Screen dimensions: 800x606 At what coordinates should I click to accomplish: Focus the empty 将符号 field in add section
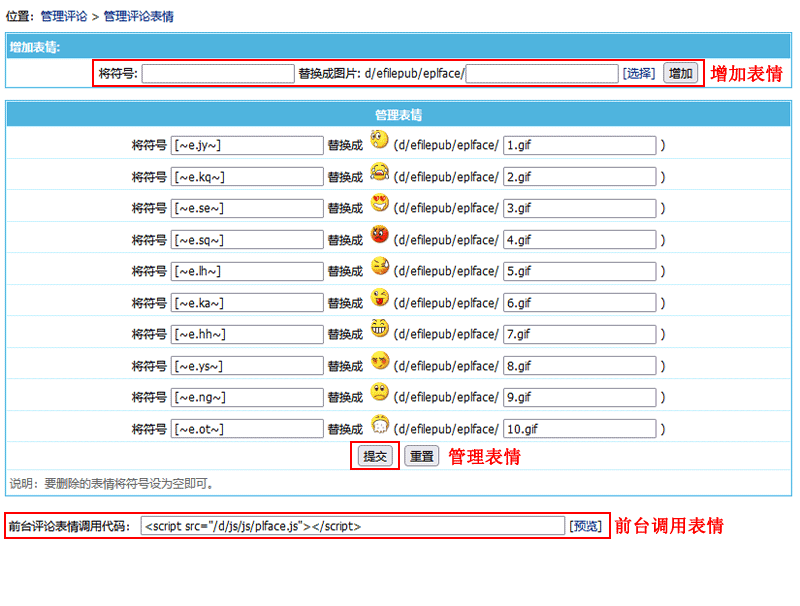pos(217,73)
